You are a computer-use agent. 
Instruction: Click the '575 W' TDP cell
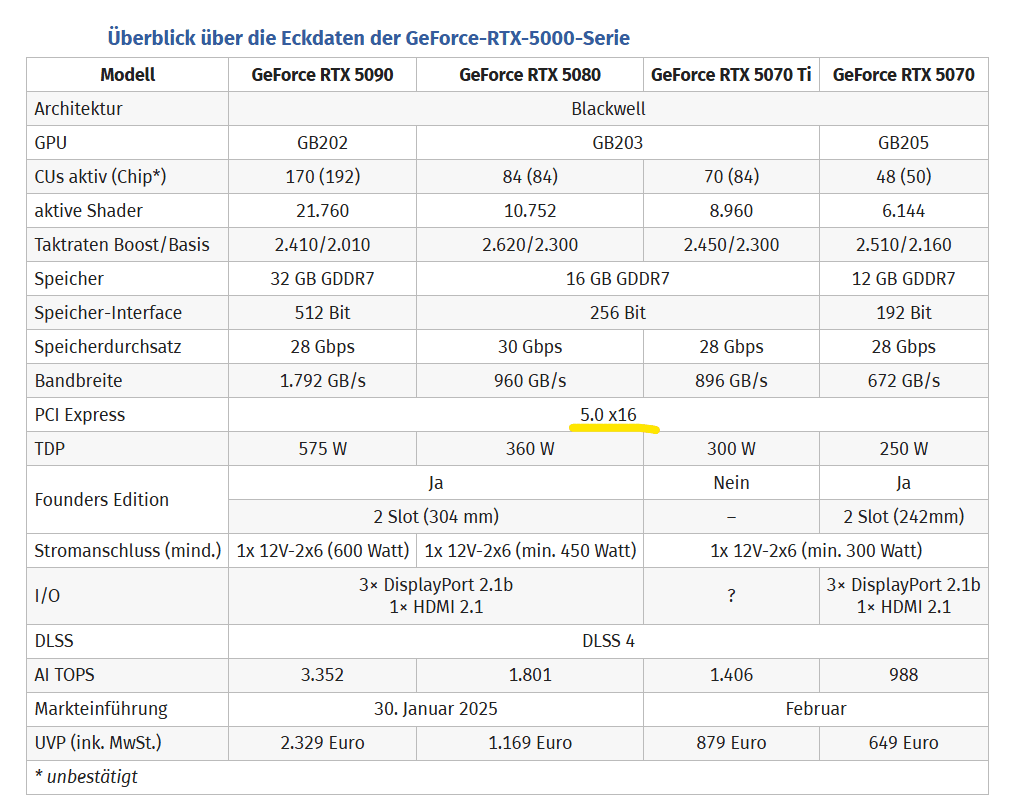(x=322, y=448)
